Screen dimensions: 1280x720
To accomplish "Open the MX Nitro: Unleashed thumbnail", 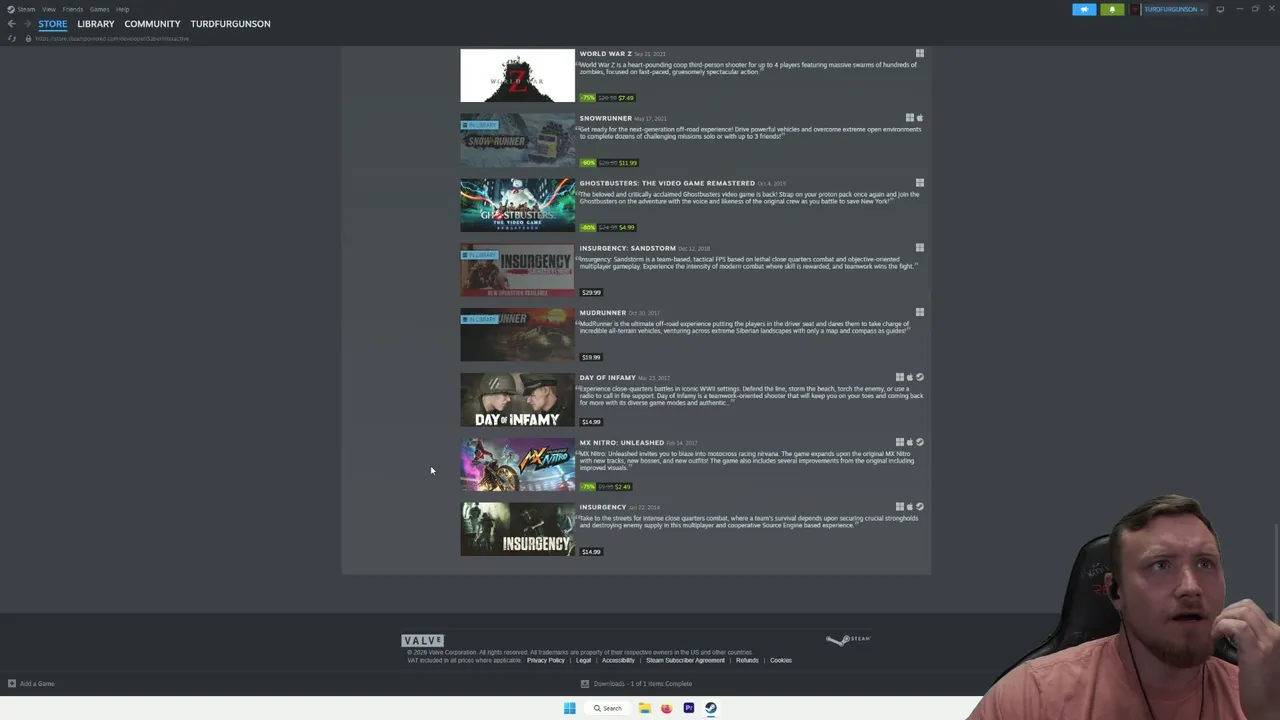I will pyautogui.click(x=517, y=464).
